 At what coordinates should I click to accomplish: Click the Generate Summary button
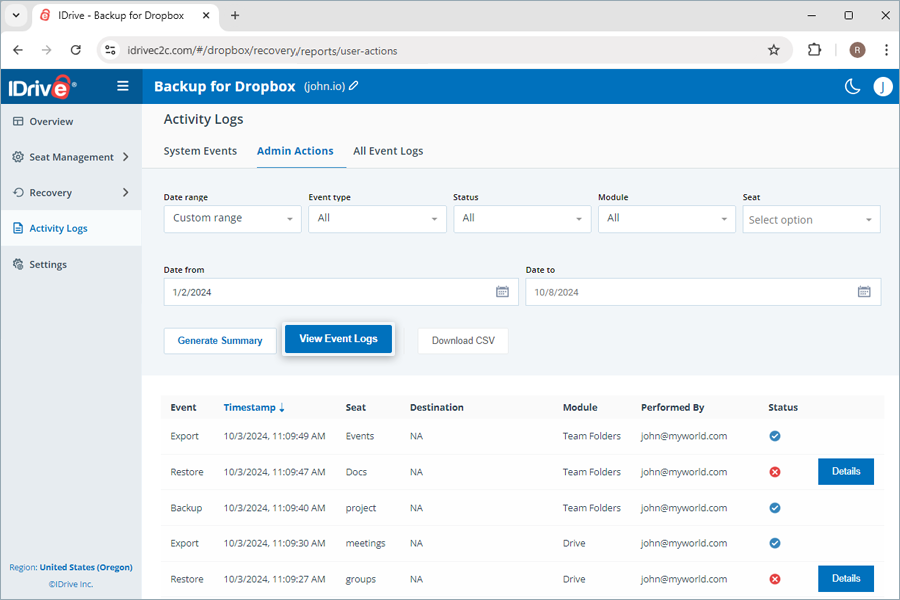click(220, 340)
